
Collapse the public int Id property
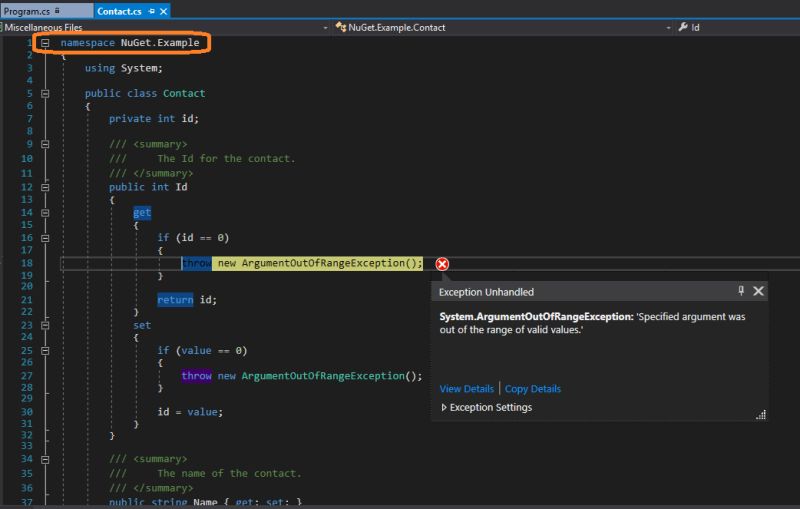pyautogui.click(x=45, y=188)
